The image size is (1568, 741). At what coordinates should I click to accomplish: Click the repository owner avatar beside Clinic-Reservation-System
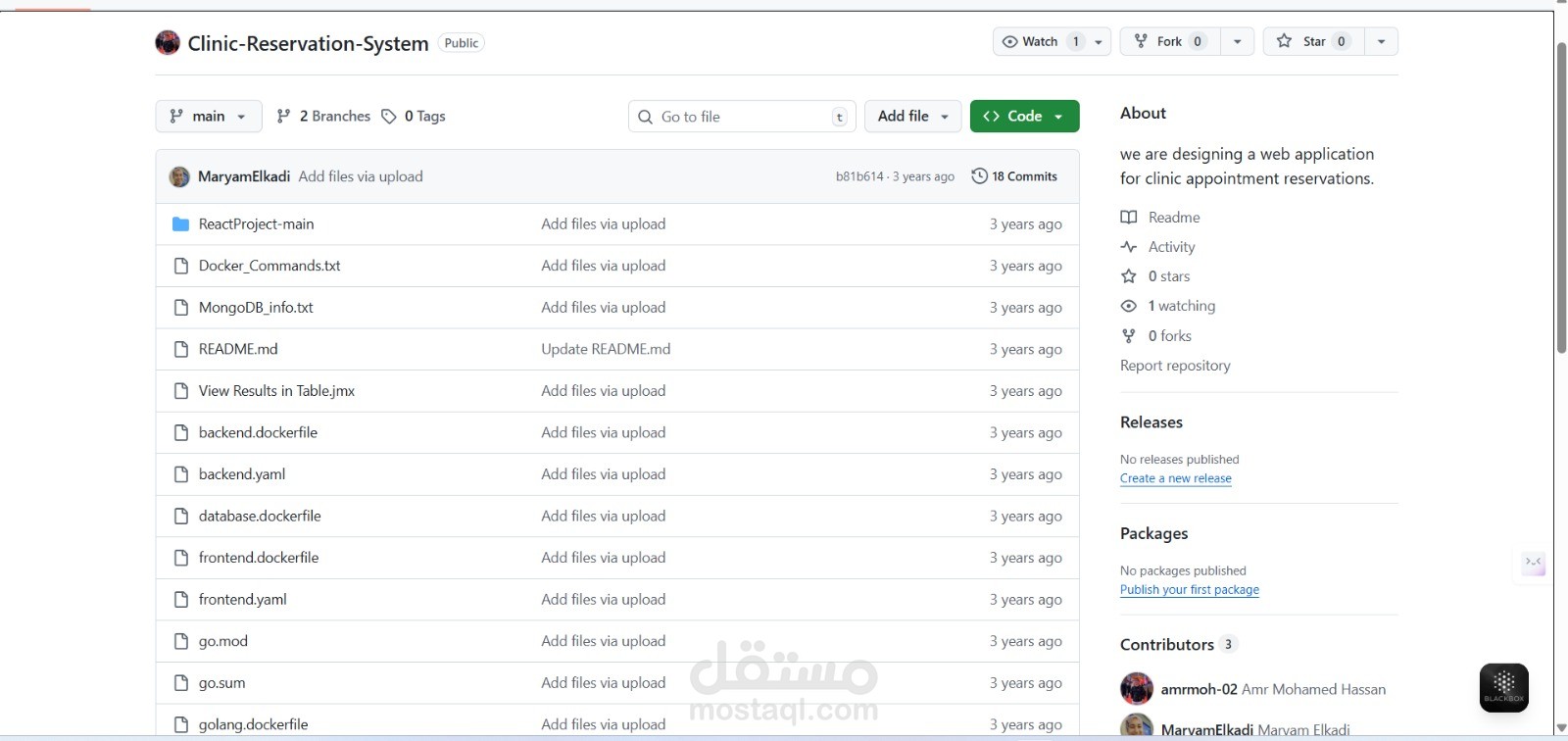tap(168, 42)
